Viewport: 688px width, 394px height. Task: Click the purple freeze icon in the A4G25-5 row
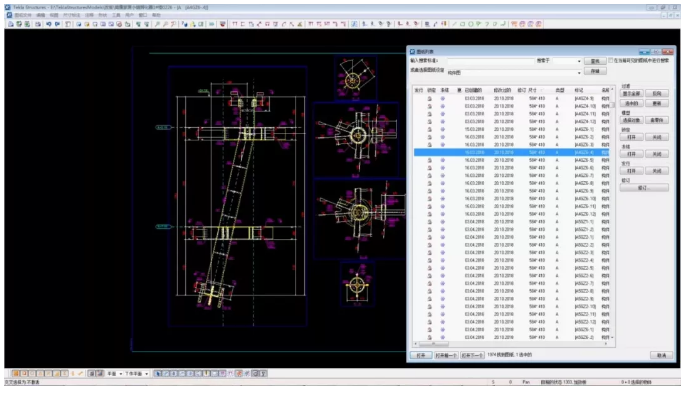pos(442,160)
